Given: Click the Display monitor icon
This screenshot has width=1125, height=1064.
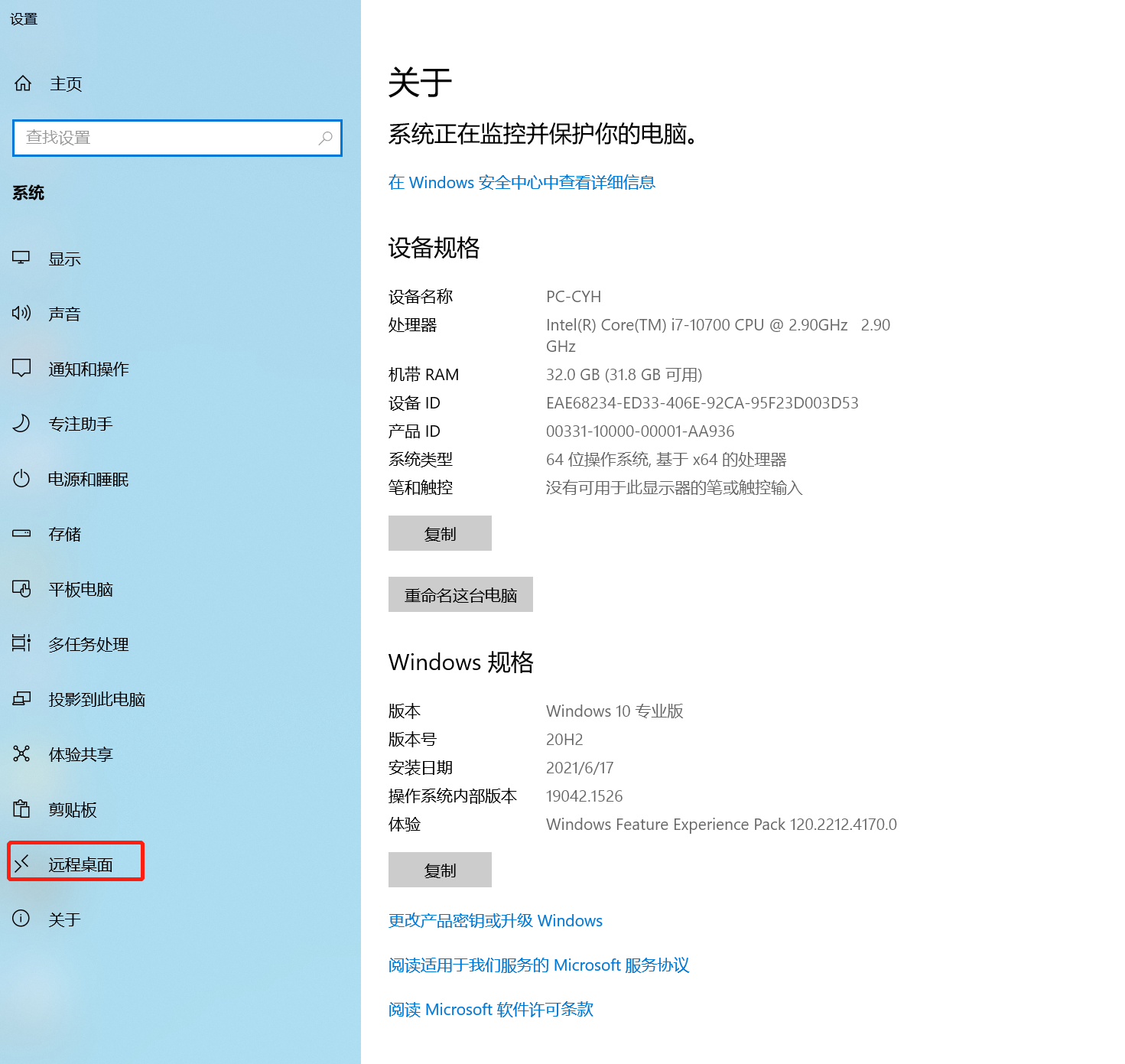Looking at the screenshot, I should [x=21, y=259].
